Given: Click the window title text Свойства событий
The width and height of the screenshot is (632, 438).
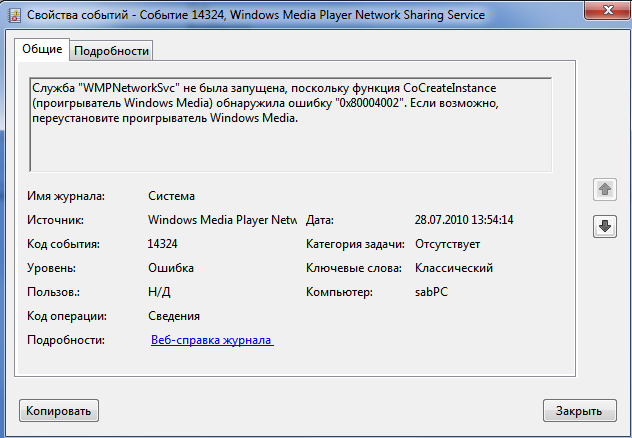Looking at the screenshot, I should point(77,15).
